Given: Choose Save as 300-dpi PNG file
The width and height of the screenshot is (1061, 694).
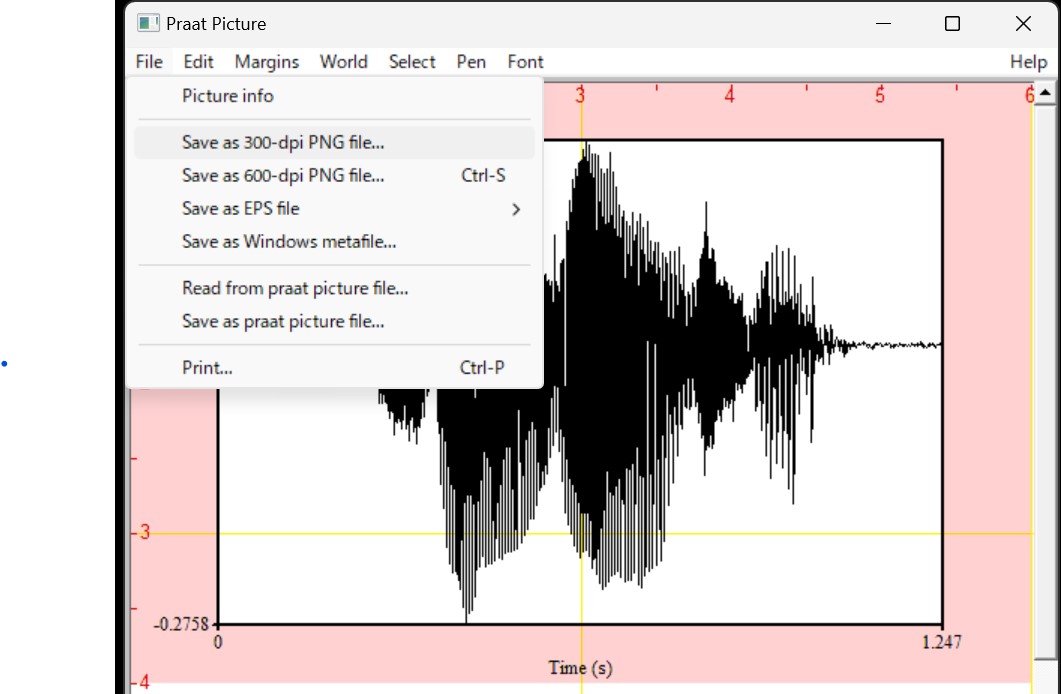Looking at the screenshot, I should [283, 142].
